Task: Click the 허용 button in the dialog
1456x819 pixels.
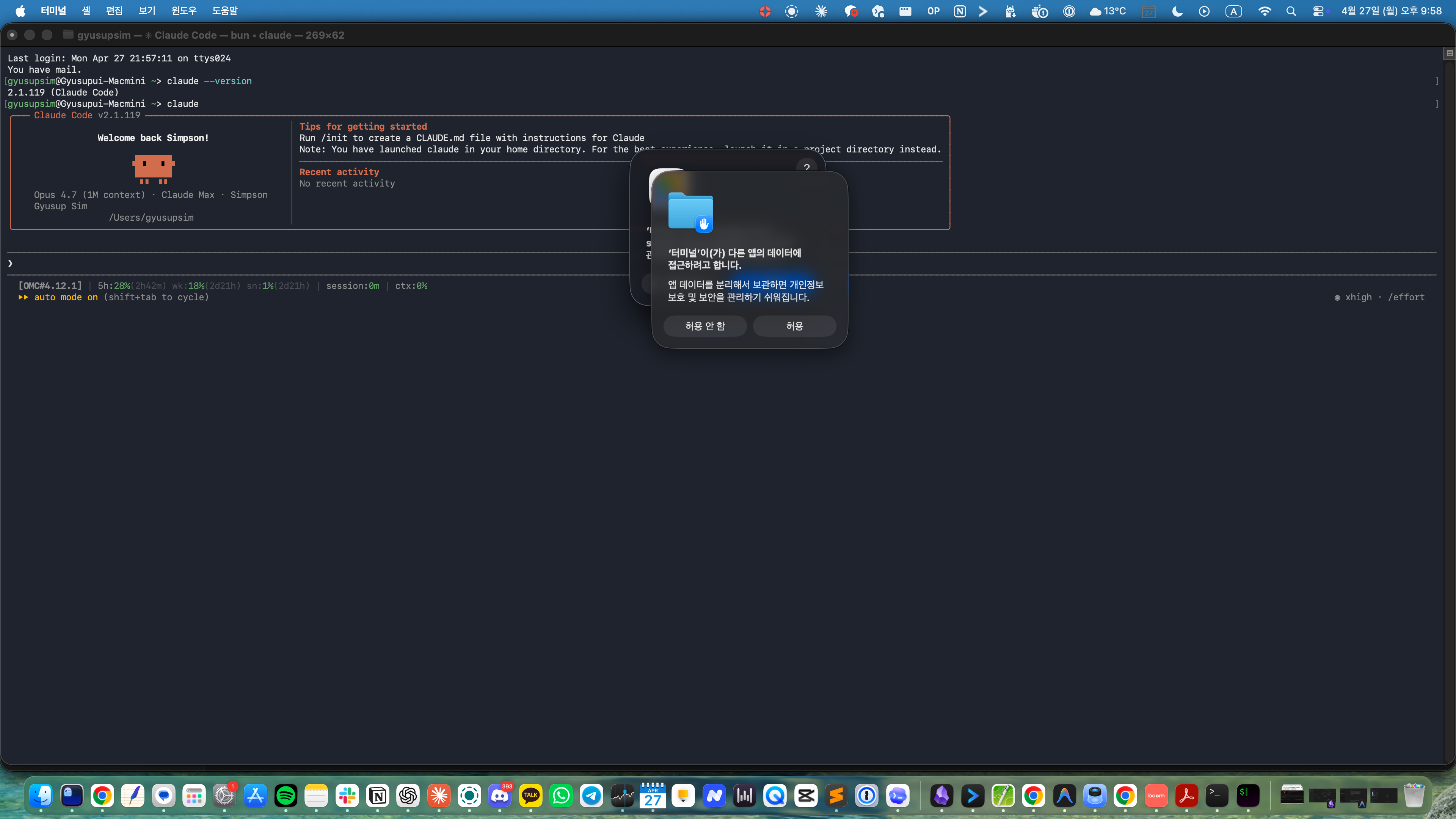Action: (794, 326)
